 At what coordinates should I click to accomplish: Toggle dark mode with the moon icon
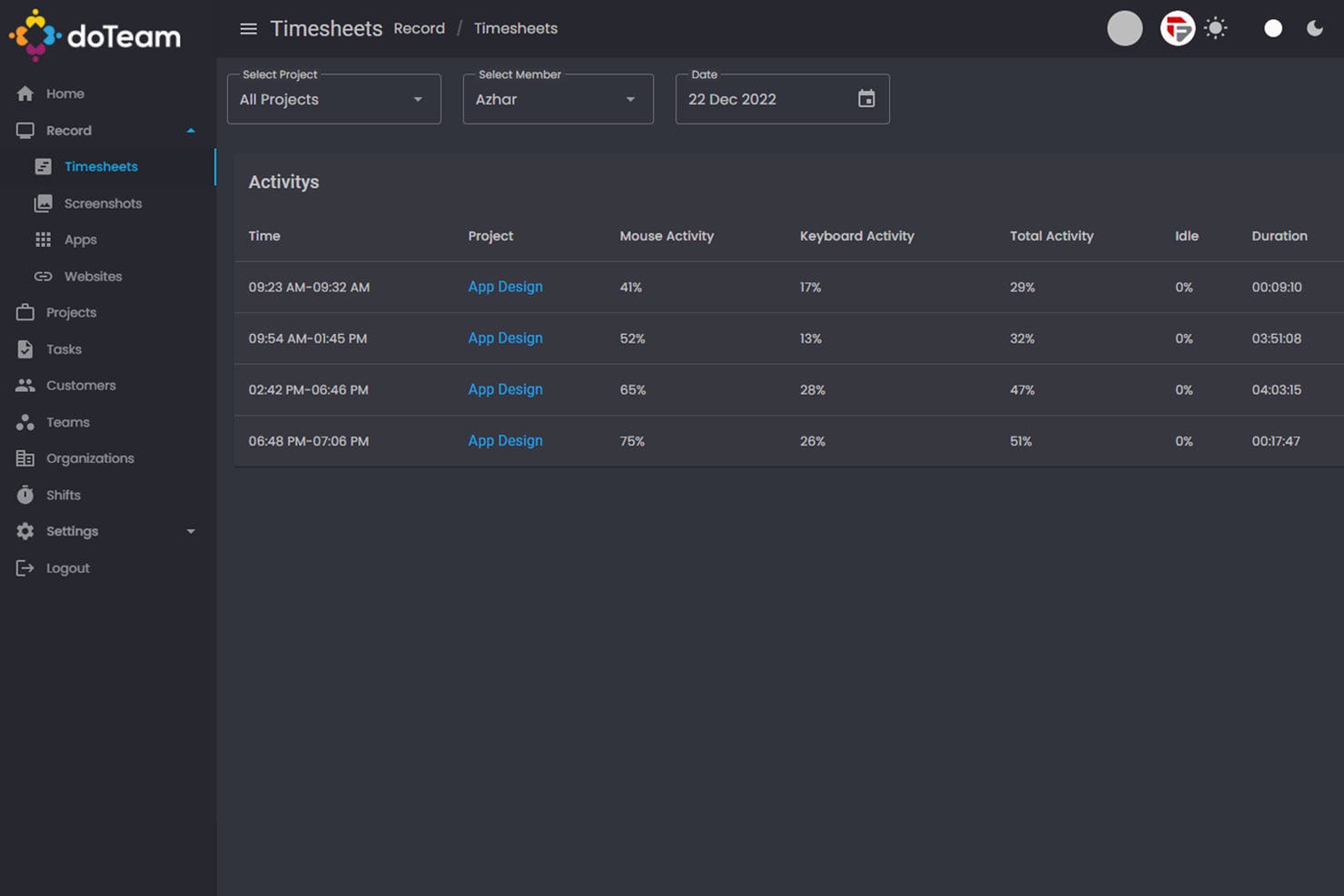coord(1315,28)
